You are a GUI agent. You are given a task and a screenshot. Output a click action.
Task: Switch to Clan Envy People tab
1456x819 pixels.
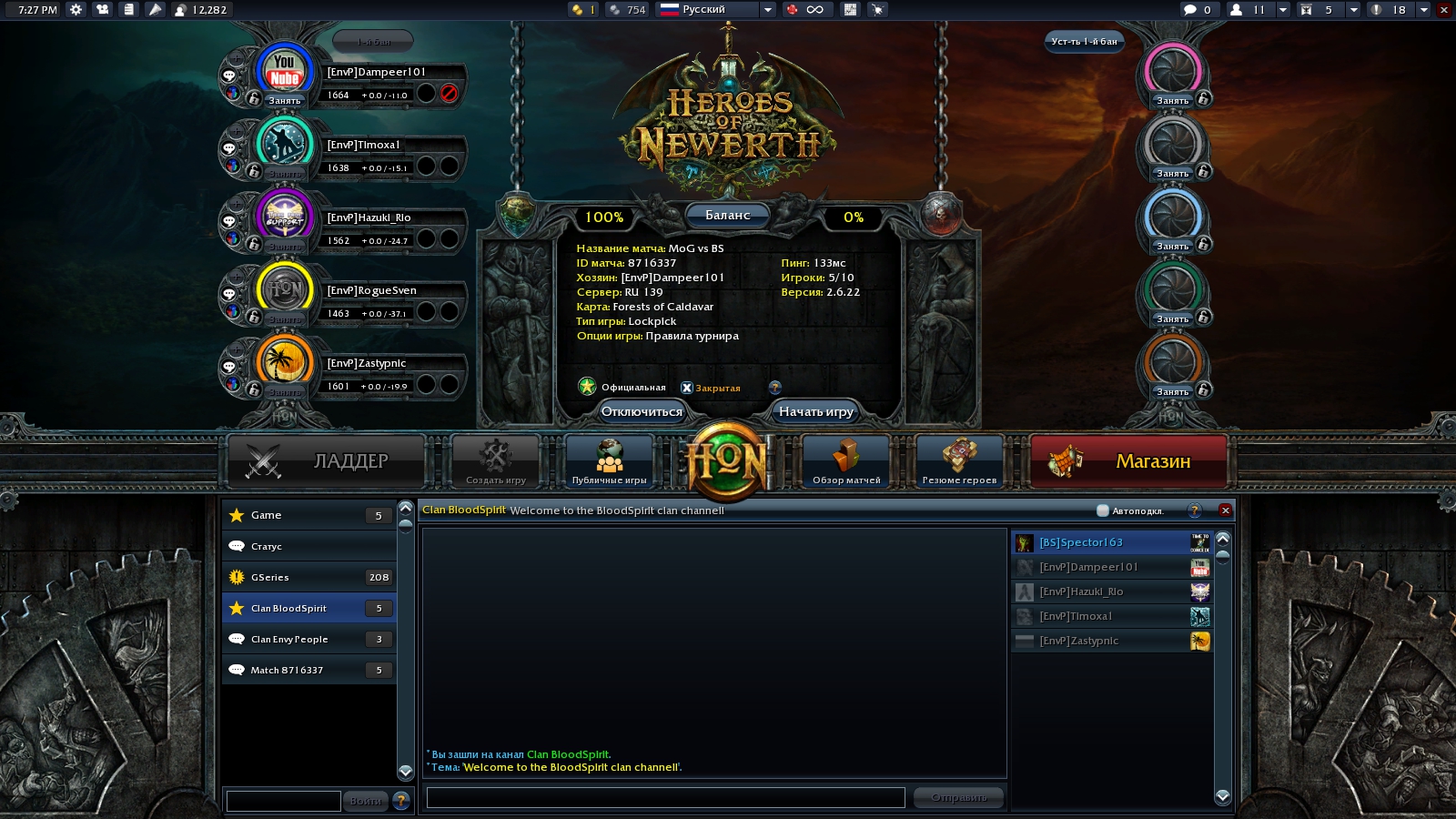coord(309,639)
